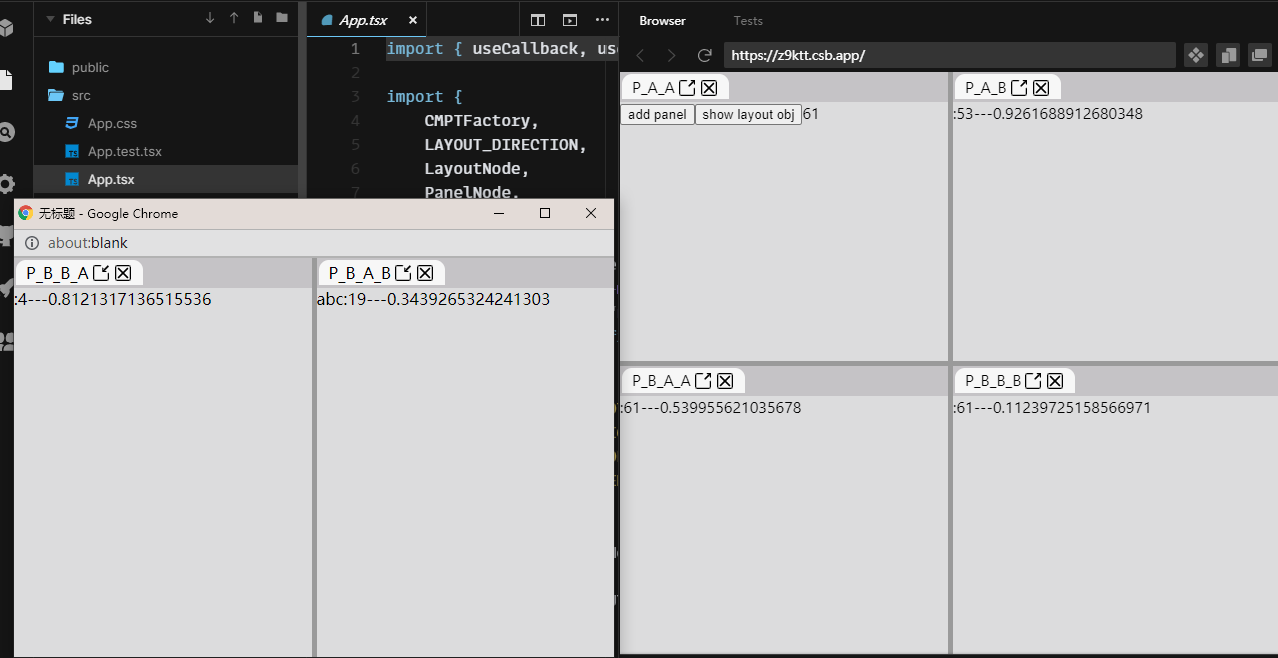The height and width of the screenshot is (658, 1278).
Task: Open the search icon in the activity sidebar
Action: [x=6, y=132]
